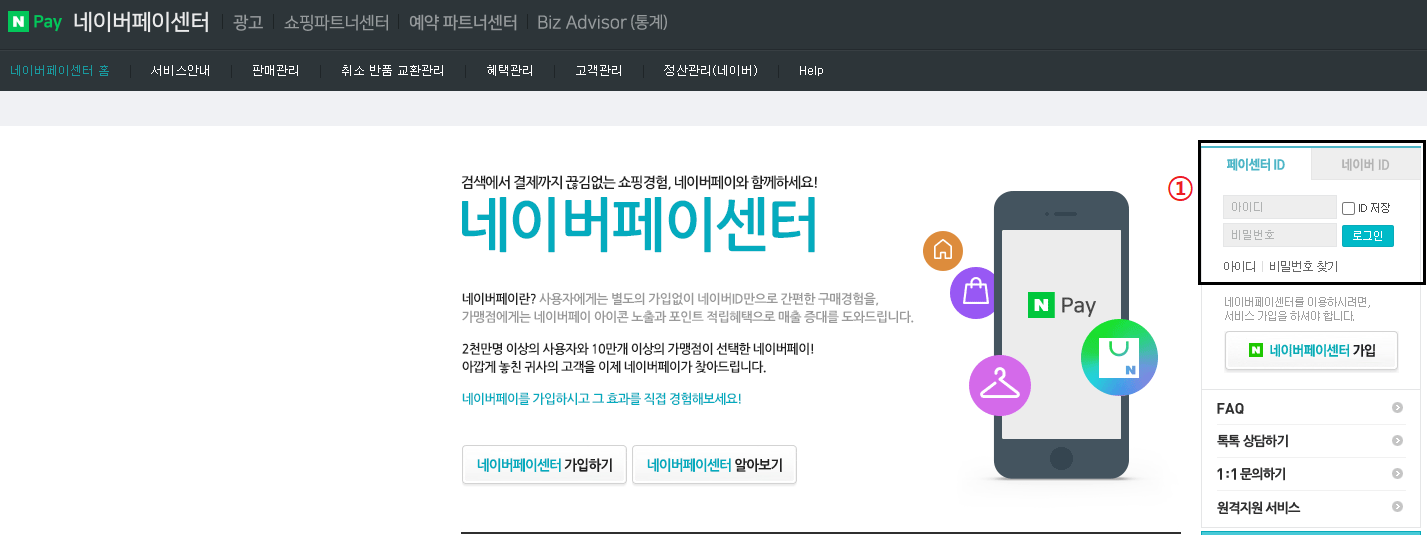Click the green N icon on the 가입 button
The image size is (1427, 535).
[1256, 350]
